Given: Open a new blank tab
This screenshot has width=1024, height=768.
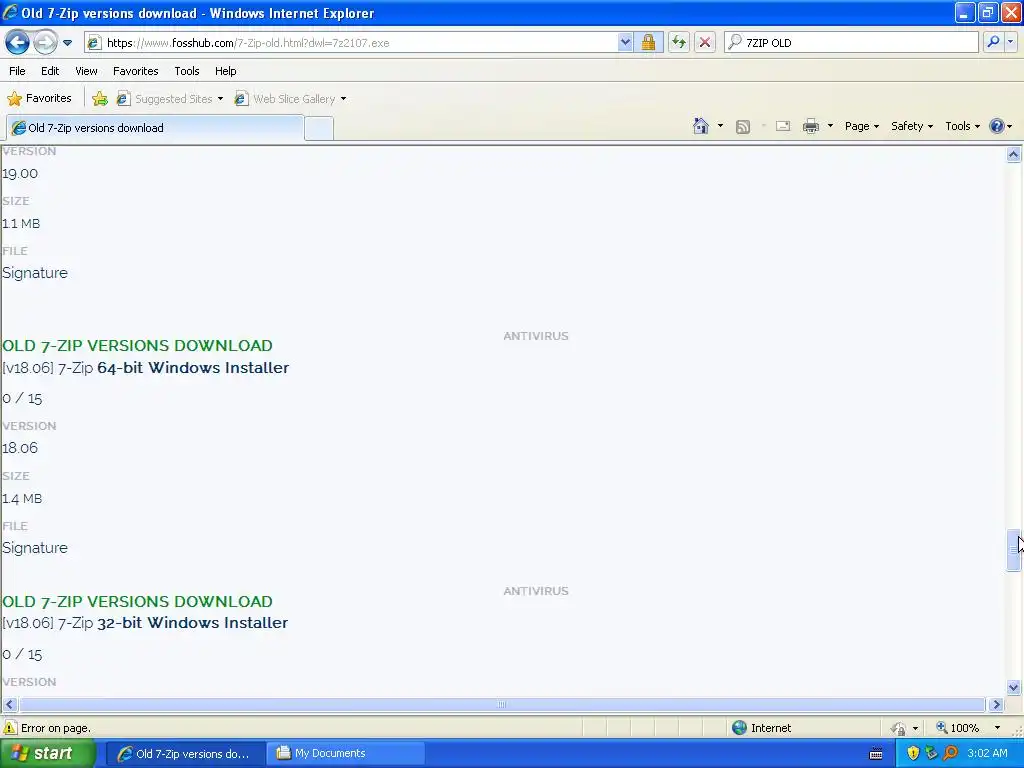Looking at the screenshot, I should point(319,129).
